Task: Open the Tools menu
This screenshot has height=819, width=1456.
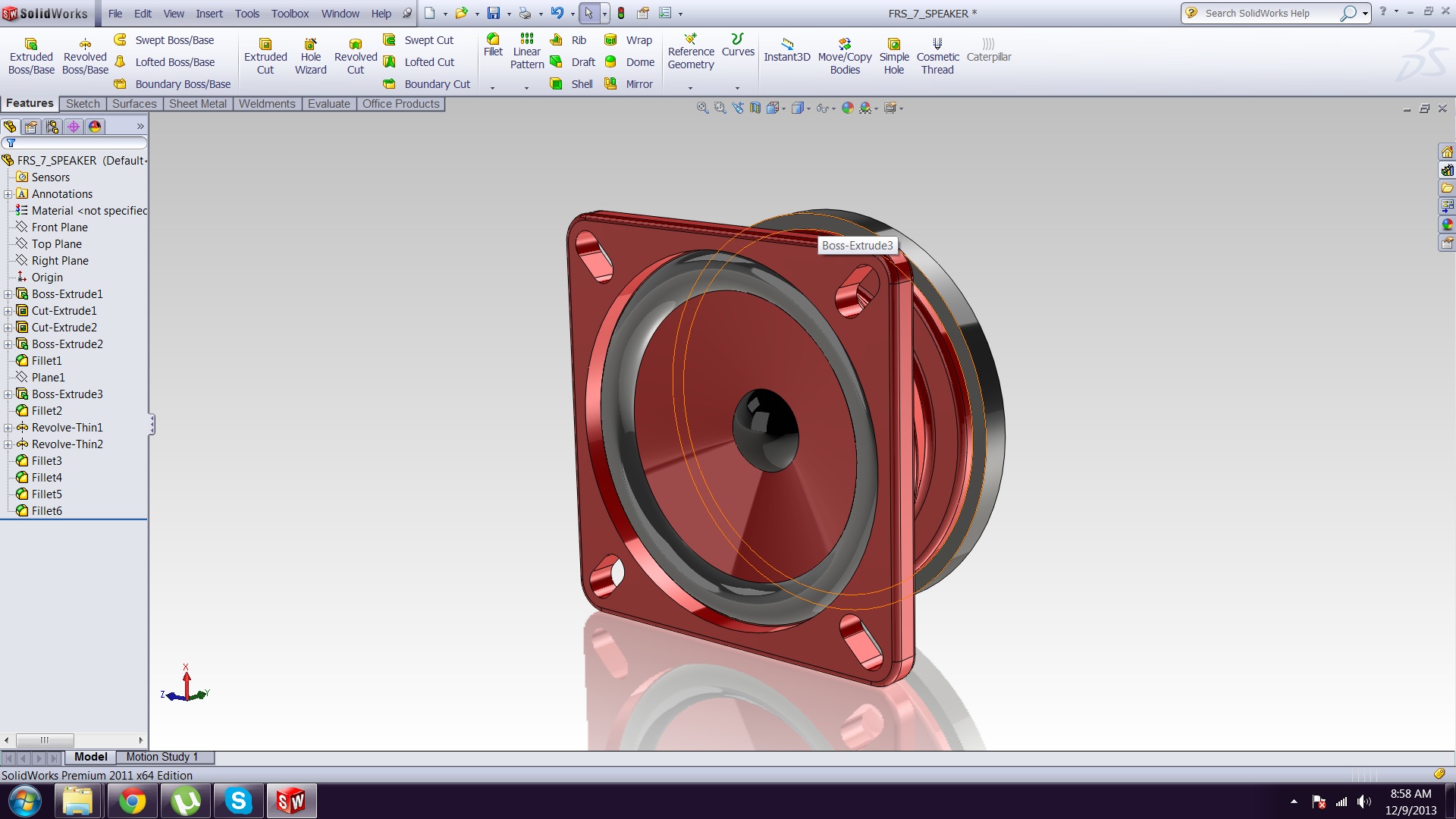Action: [x=247, y=14]
